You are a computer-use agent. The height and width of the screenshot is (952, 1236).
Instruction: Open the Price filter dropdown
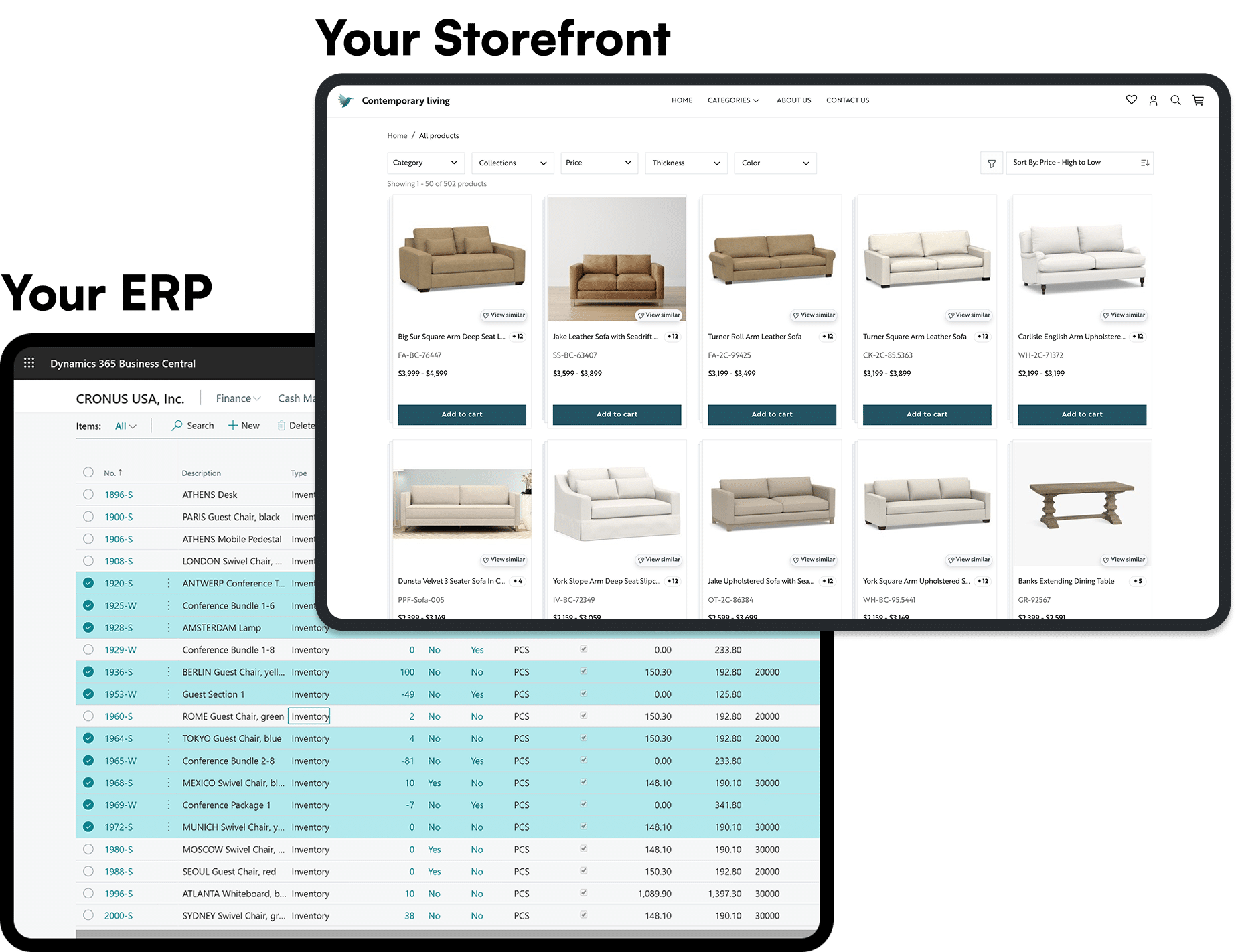(599, 163)
